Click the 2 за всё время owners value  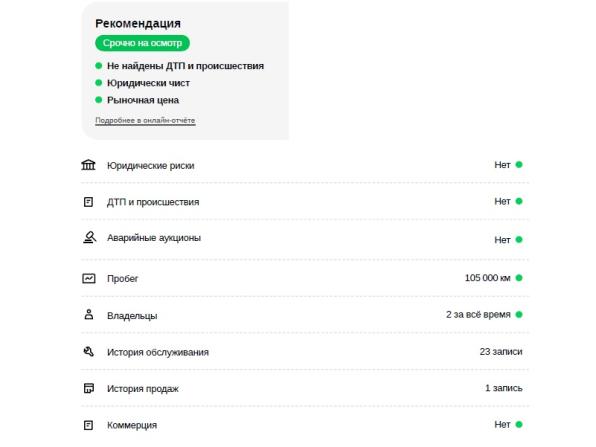pyautogui.click(x=478, y=315)
